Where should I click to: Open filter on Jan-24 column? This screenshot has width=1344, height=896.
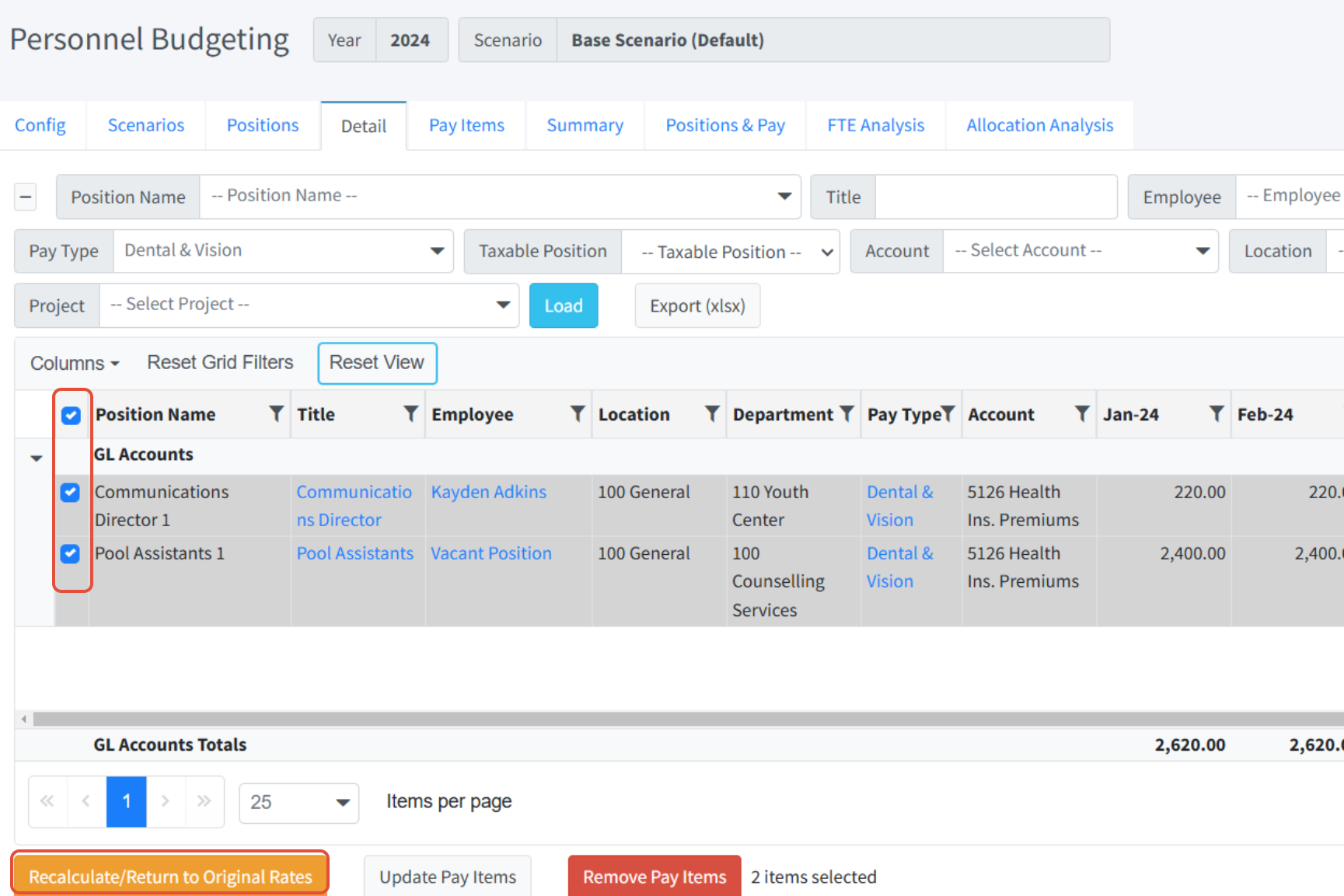1217,414
